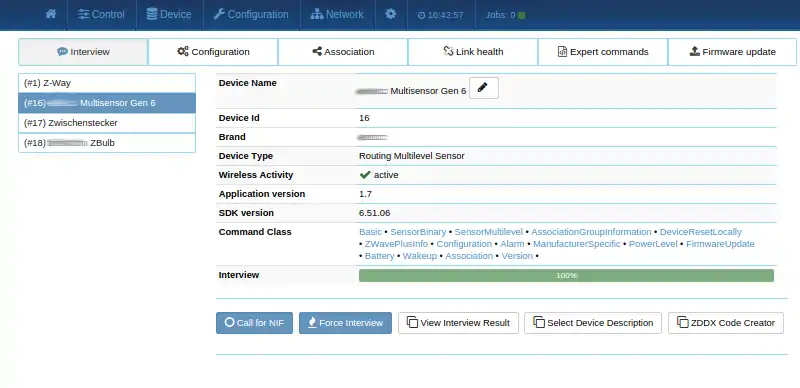Click Select Device Description button
This screenshot has width=800, height=388.
593,323
